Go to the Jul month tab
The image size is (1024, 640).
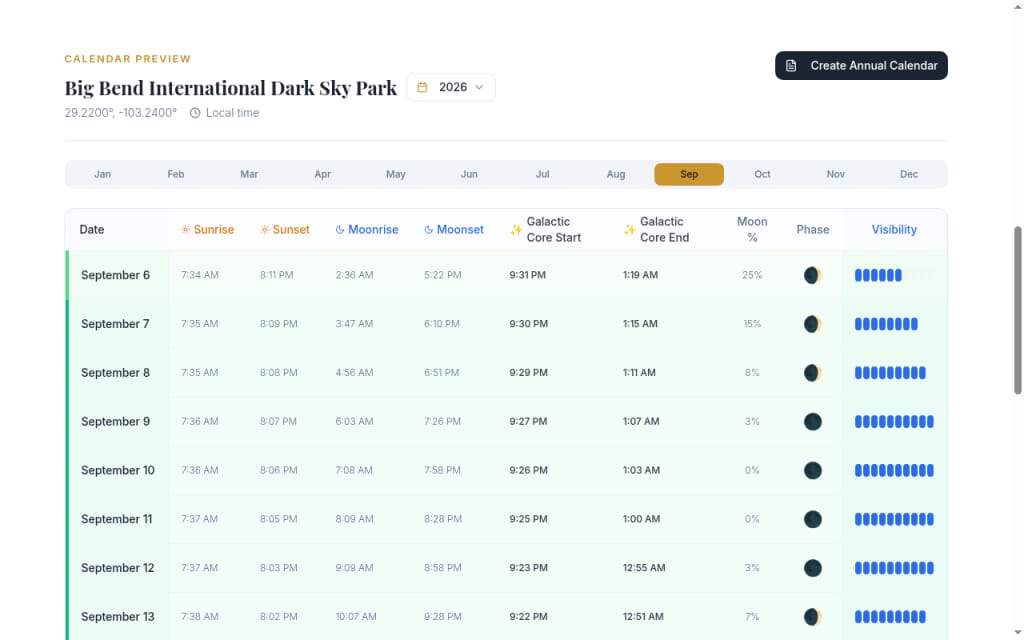pyautogui.click(x=542, y=174)
